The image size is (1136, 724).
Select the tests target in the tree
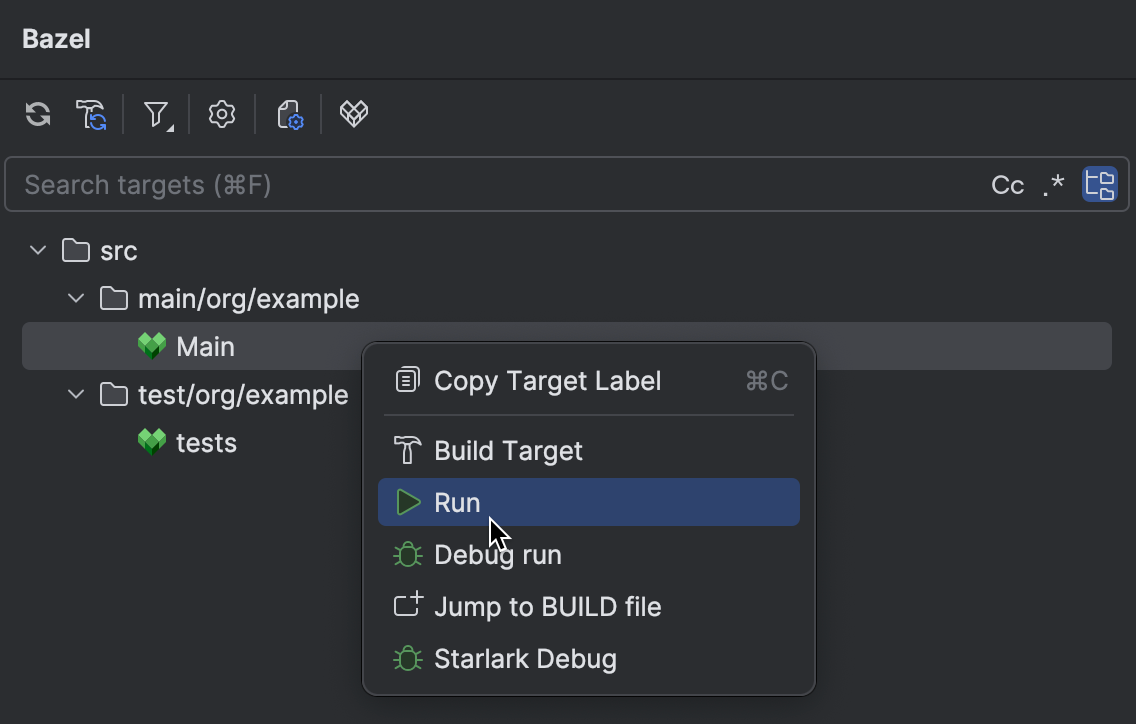[x=208, y=442]
